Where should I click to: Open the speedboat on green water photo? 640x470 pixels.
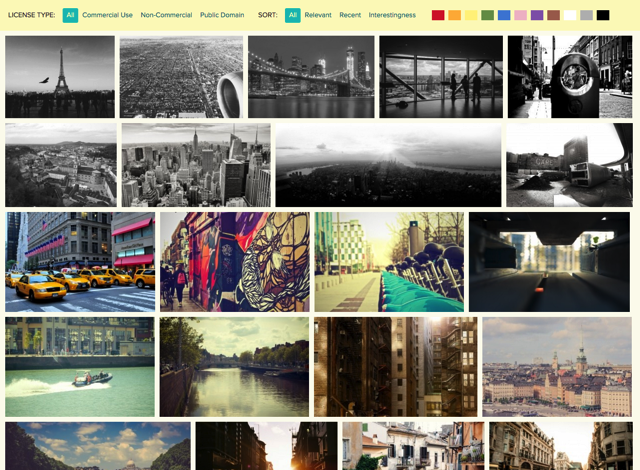[80, 367]
